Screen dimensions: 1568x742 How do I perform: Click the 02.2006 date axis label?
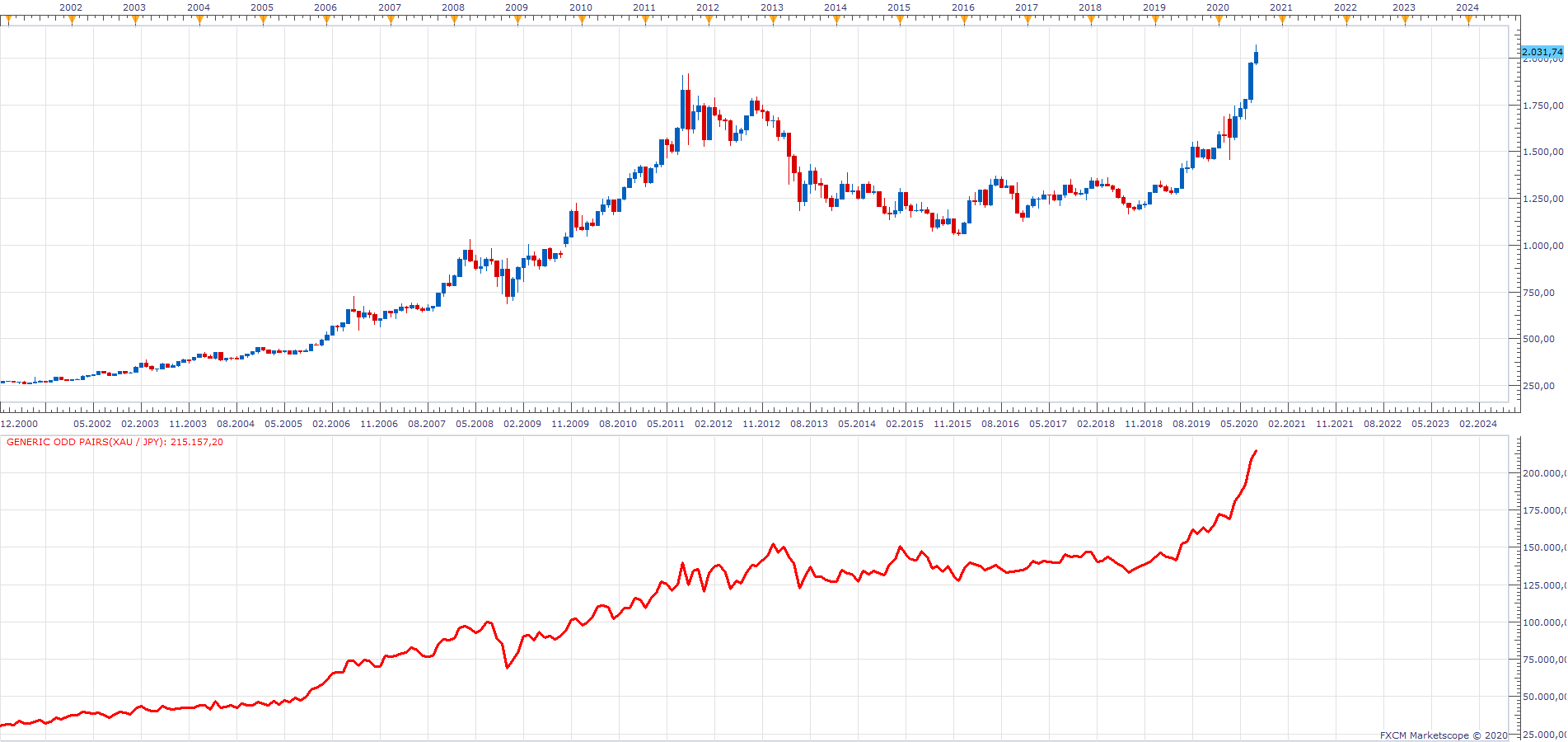331,424
